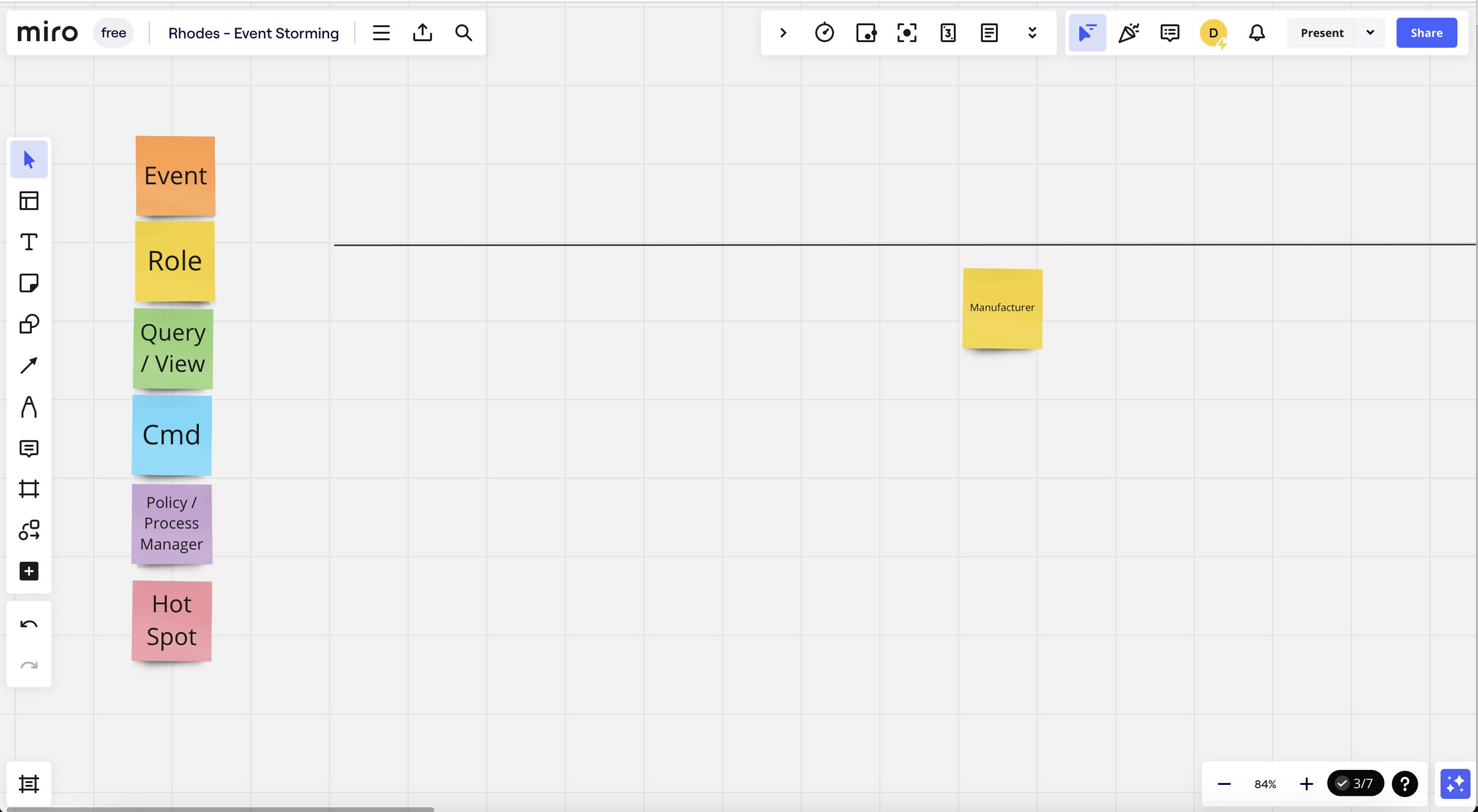
Task: Select the Text tool
Action: pos(29,242)
